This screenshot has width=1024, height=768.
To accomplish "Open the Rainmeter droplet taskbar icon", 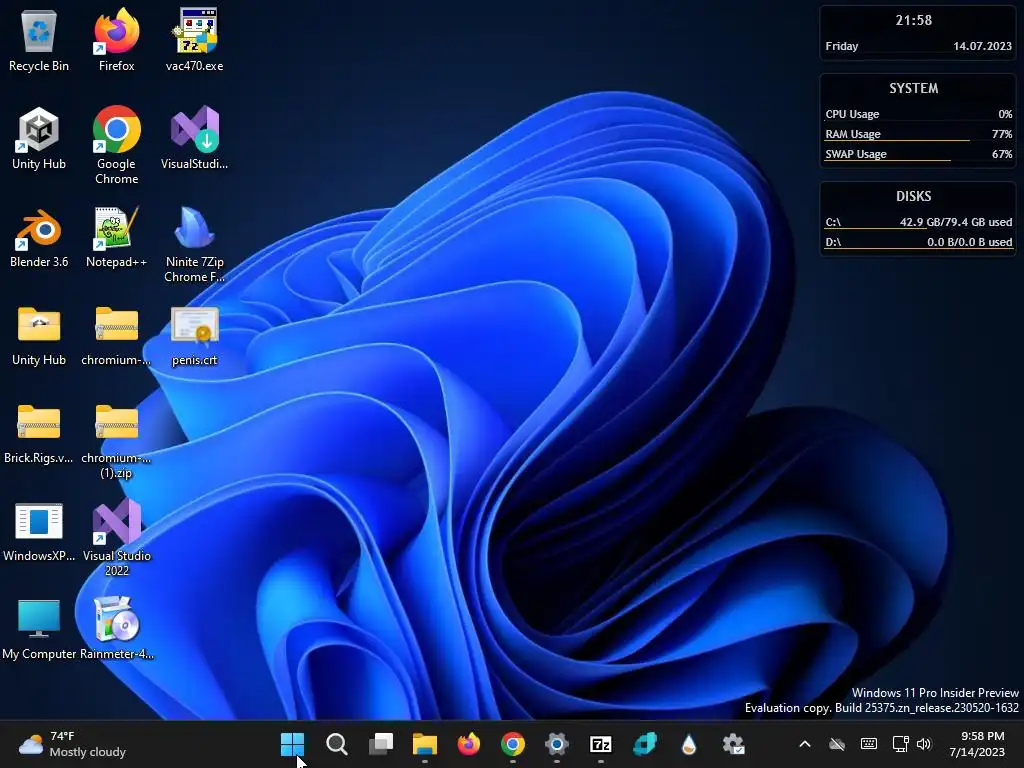I will pyautogui.click(x=689, y=744).
